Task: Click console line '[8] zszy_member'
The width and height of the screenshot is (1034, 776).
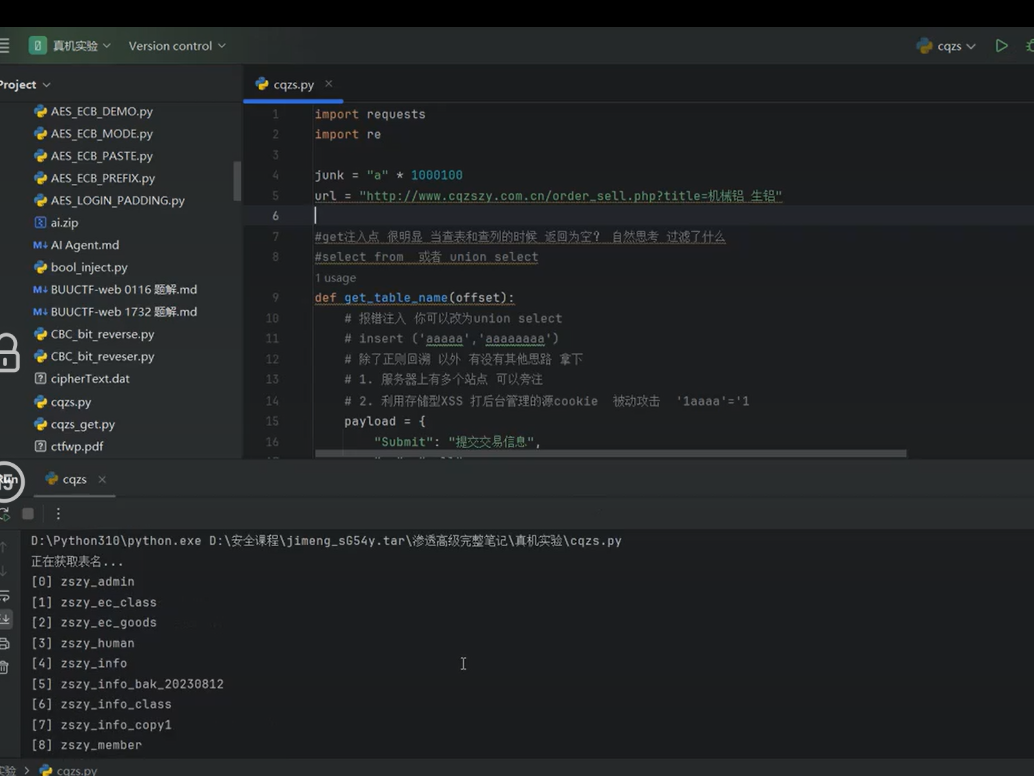Action: click(x=86, y=745)
